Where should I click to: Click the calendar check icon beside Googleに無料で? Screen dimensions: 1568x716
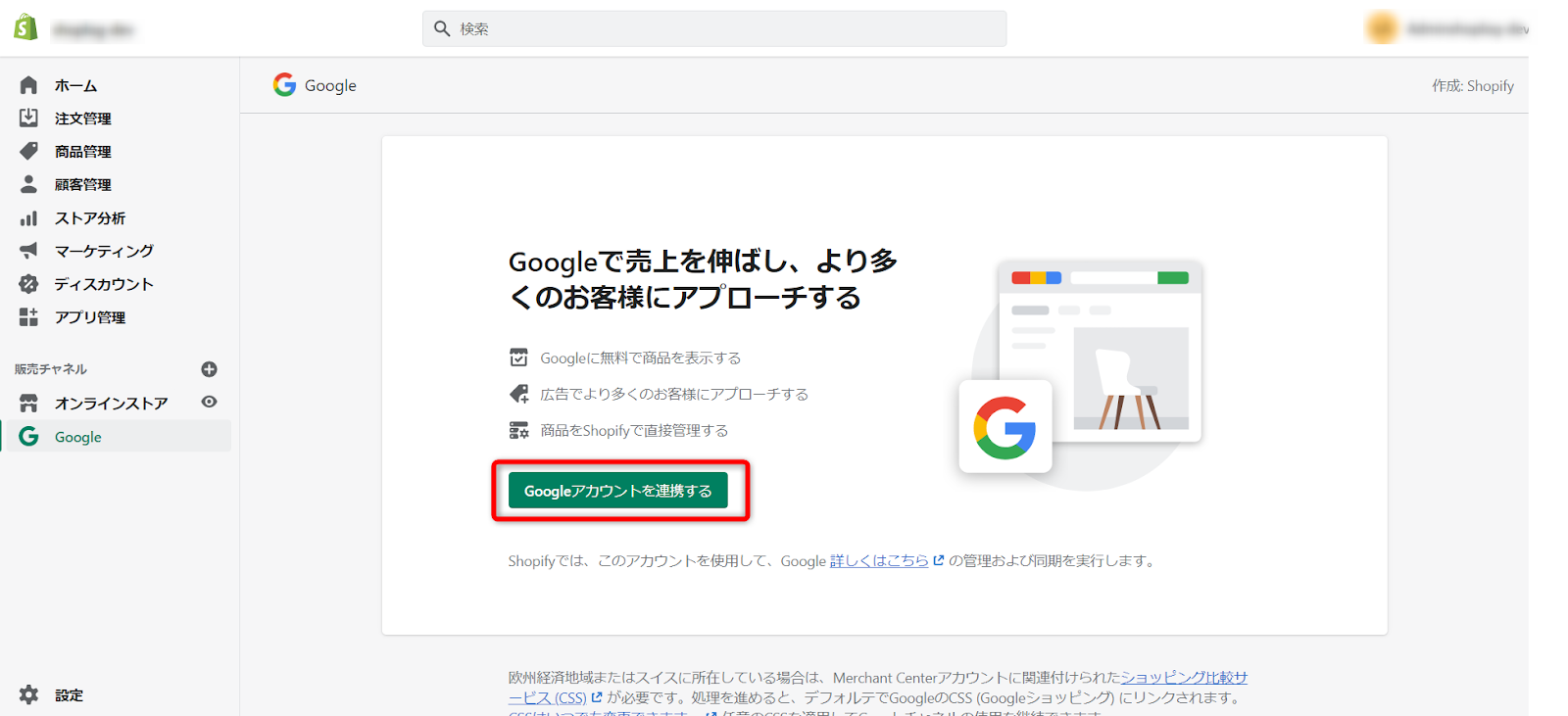(518, 358)
